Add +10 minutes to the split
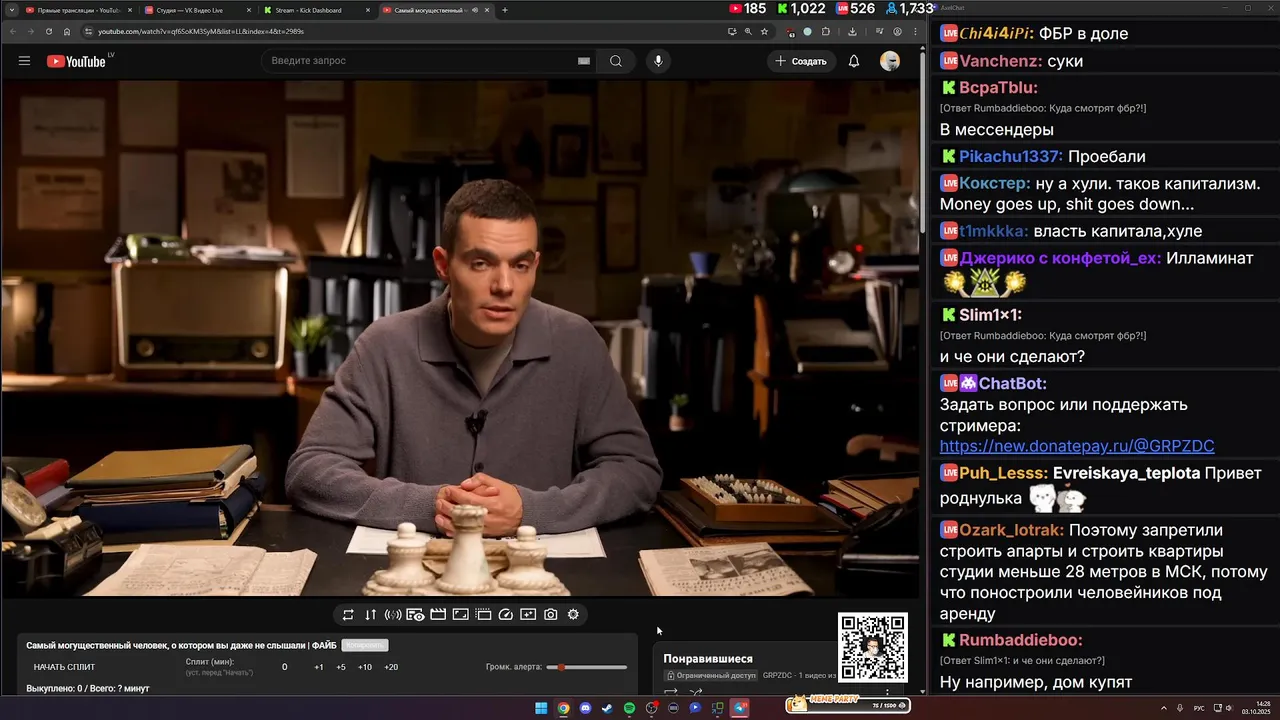The width and height of the screenshot is (1280, 720). (x=365, y=667)
